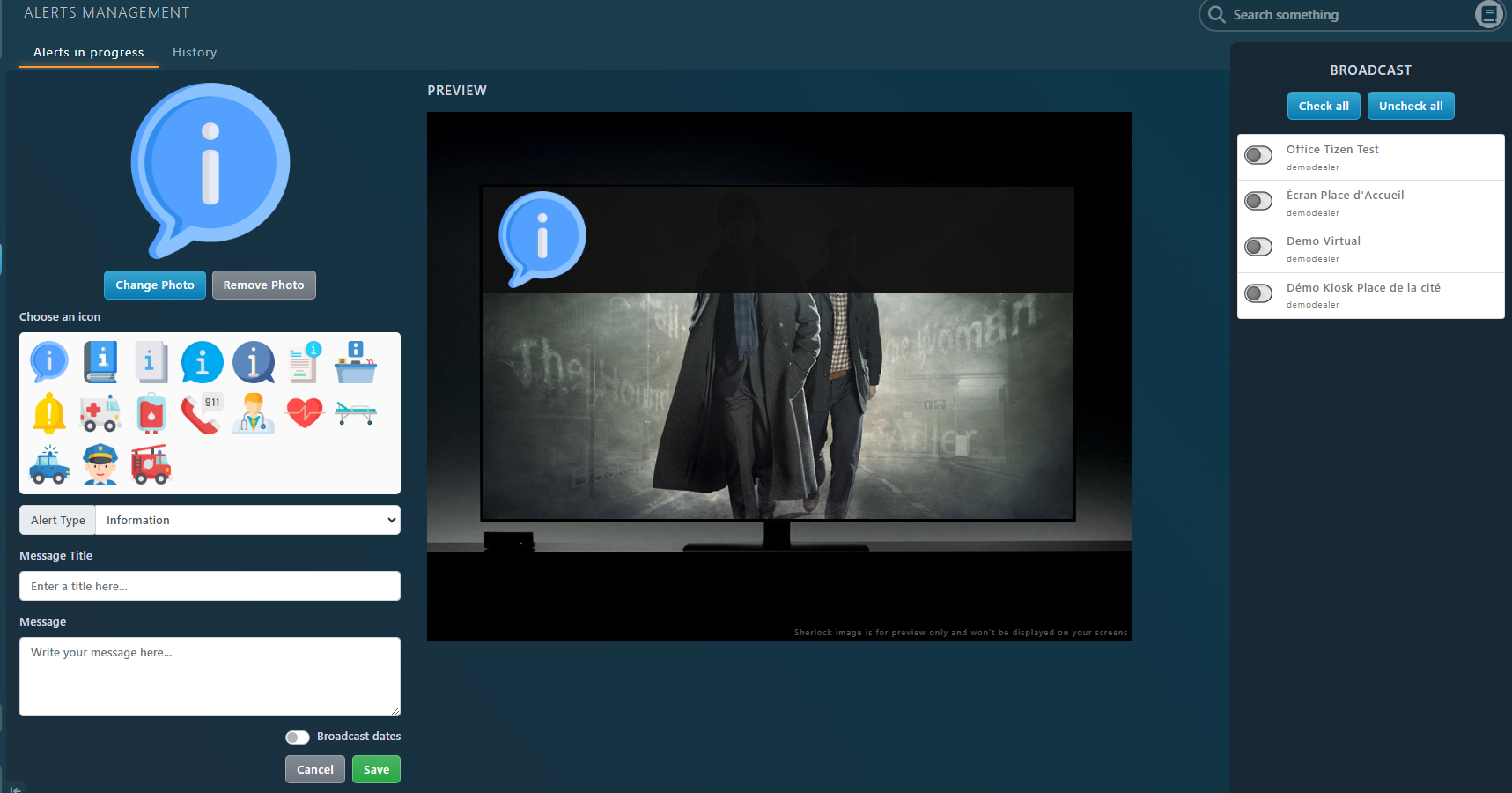Select the heartbeat heart icon
Viewport: 1512px width, 793px height.
[x=305, y=412]
